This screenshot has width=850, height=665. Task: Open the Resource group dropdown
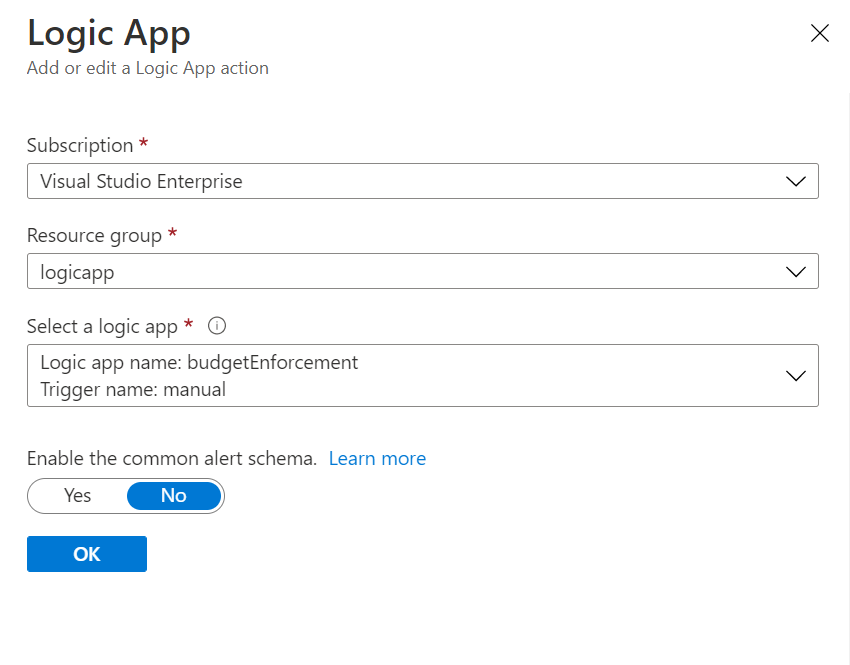pos(422,271)
